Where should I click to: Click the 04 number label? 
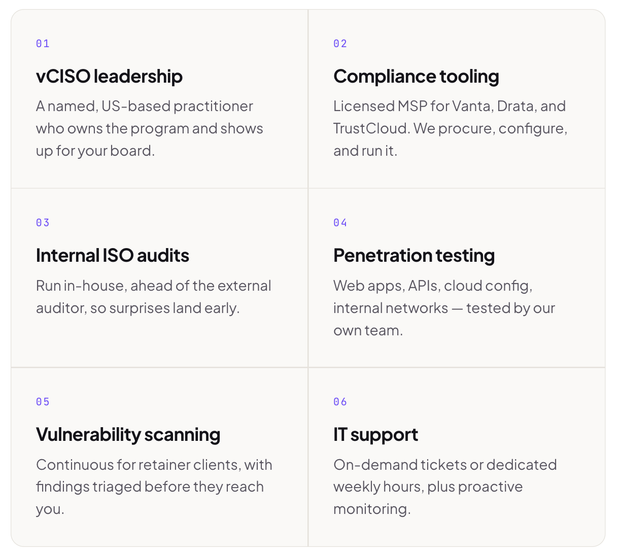click(340, 223)
